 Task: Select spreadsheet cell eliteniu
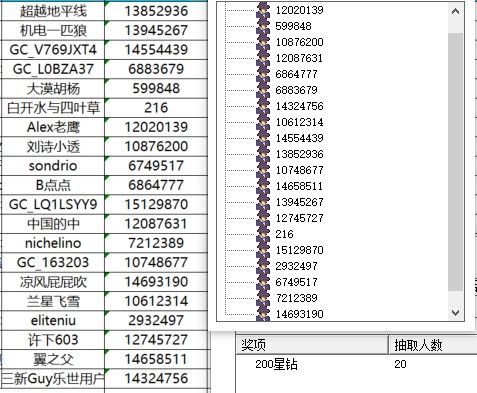click(53, 320)
